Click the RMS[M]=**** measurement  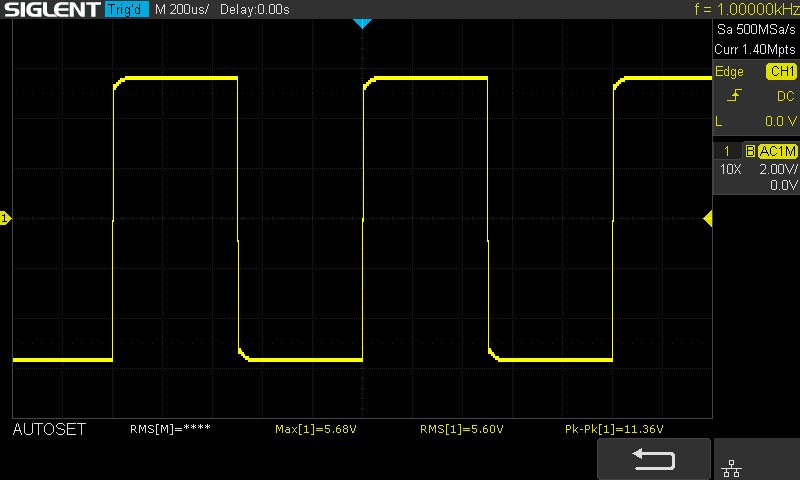click(170, 429)
